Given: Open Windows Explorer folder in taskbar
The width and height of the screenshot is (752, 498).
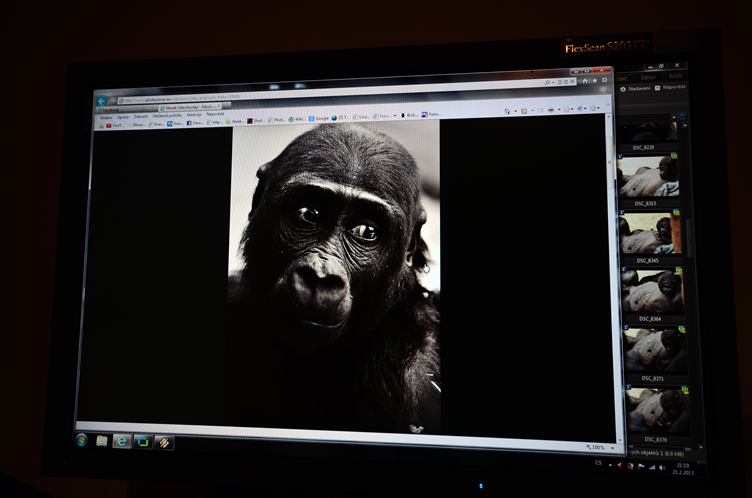Looking at the screenshot, I should pos(101,441).
